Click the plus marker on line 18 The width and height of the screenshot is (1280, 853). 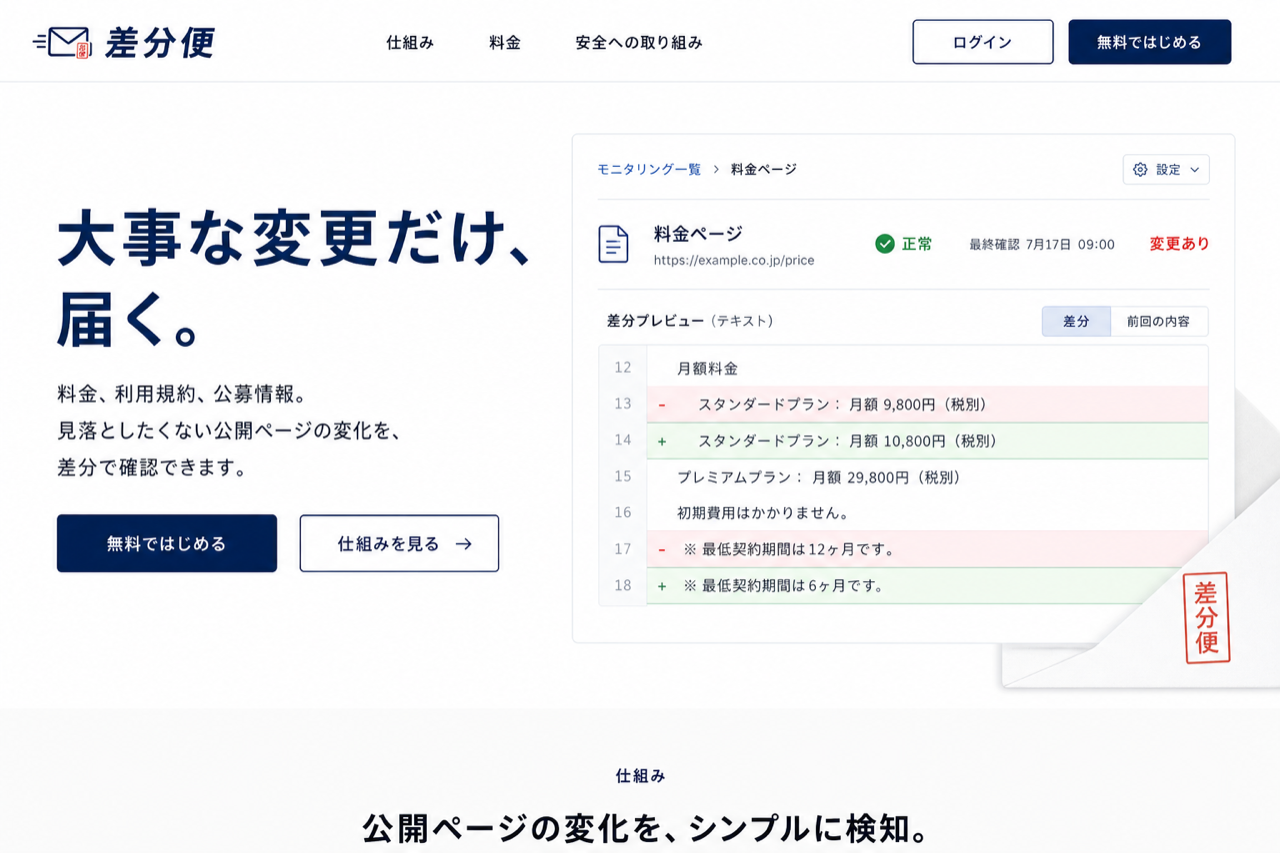(662, 586)
